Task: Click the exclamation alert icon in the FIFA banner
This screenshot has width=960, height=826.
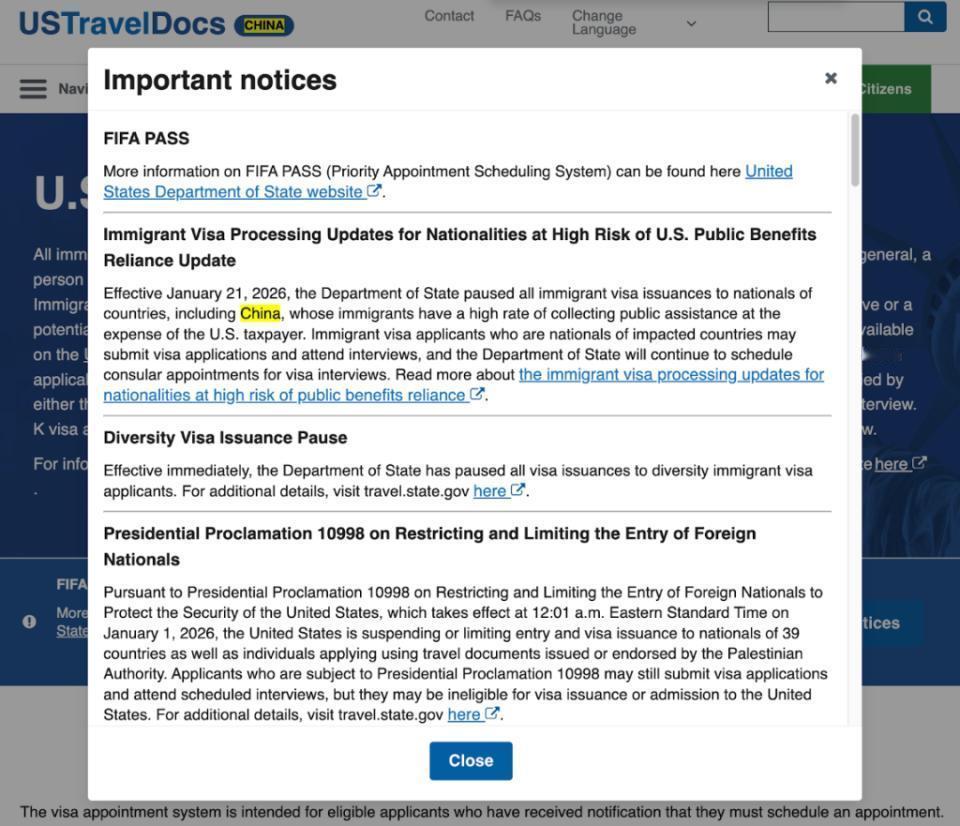Action: coord(29,621)
